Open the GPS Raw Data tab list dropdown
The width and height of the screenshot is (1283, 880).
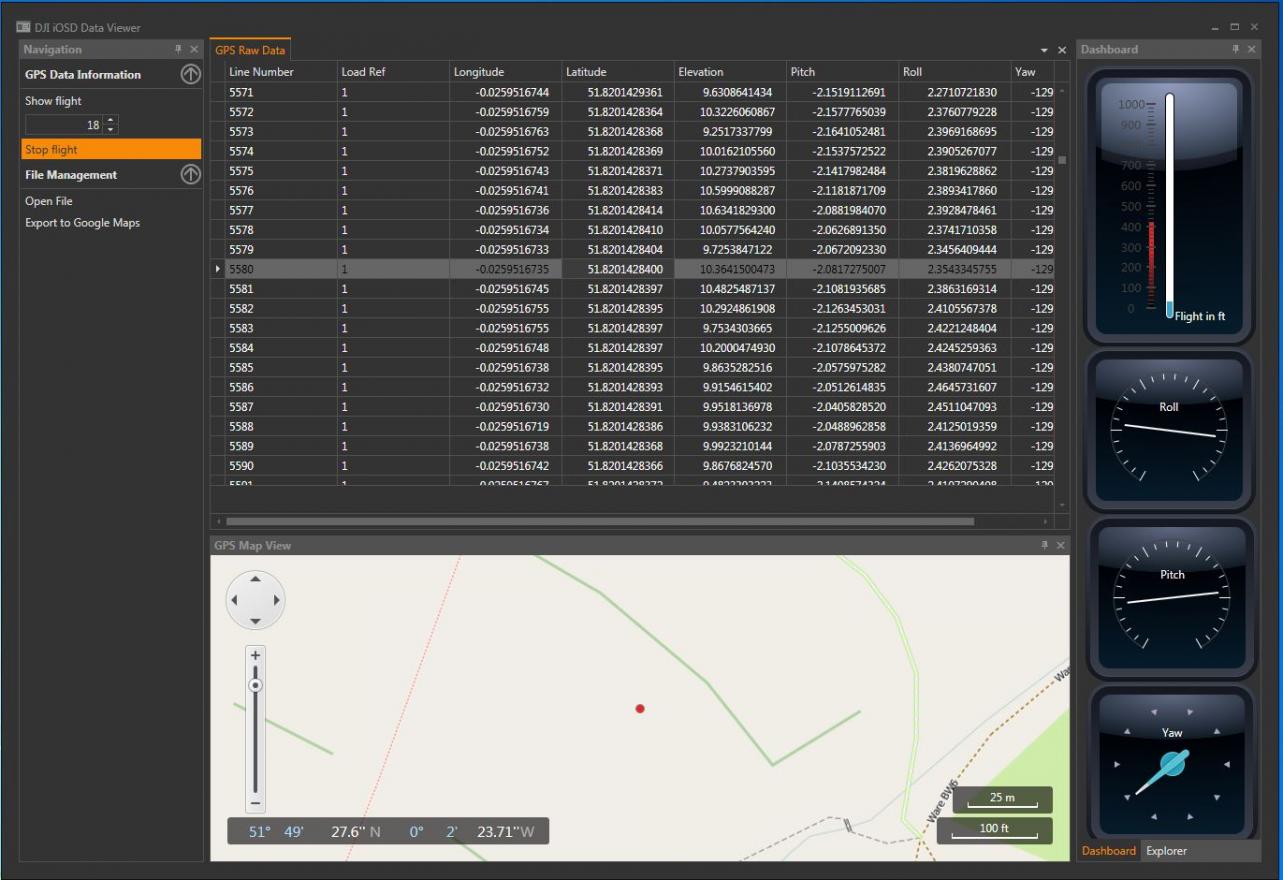1045,50
